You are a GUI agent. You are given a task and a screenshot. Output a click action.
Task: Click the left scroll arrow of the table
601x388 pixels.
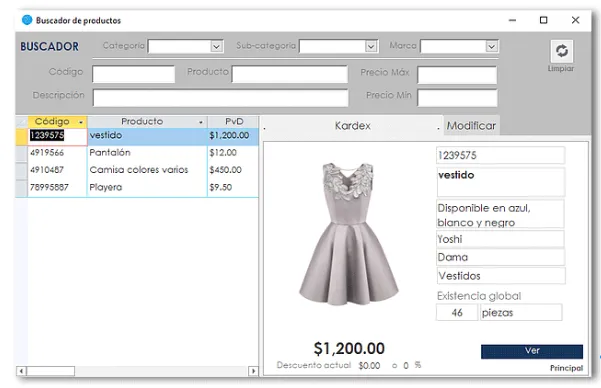(x=21, y=371)
